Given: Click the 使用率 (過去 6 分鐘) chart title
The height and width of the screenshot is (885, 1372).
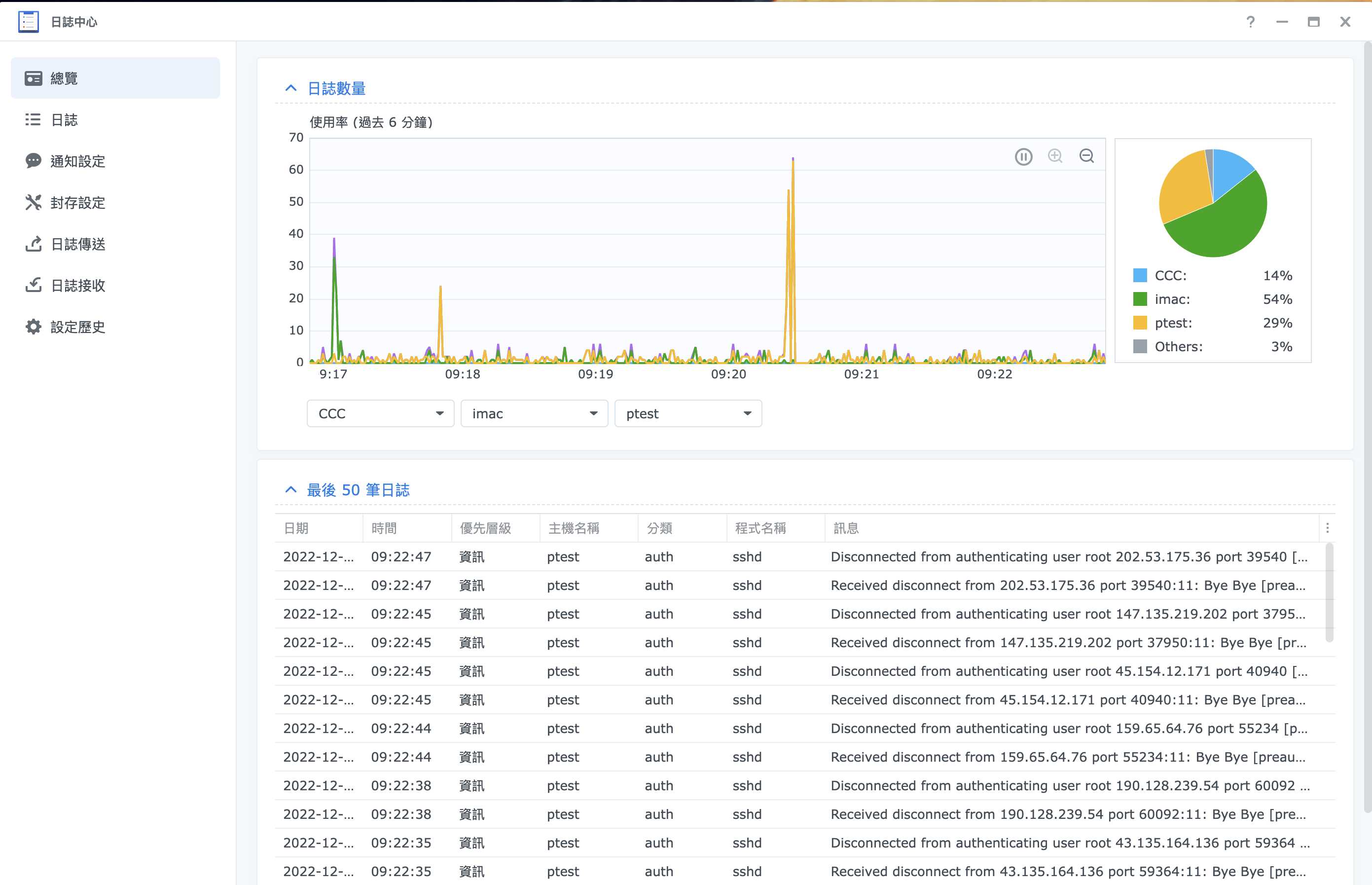Looking at the screenshot, I should (x=371, y=122).
